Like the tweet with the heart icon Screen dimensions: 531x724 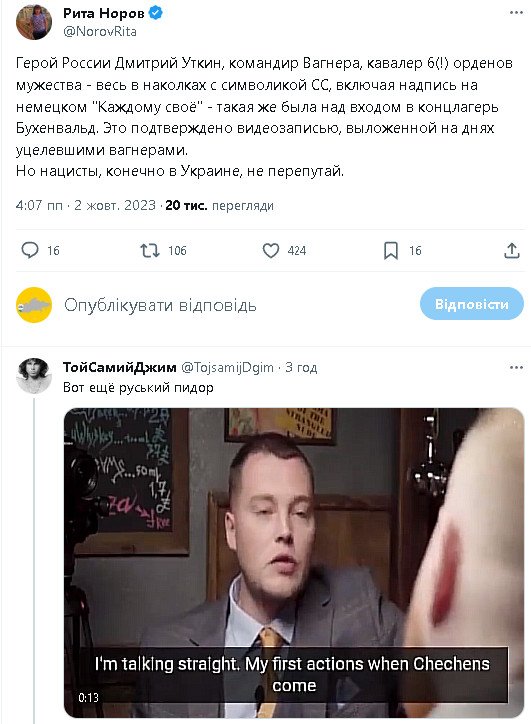(x=271, y=250)
